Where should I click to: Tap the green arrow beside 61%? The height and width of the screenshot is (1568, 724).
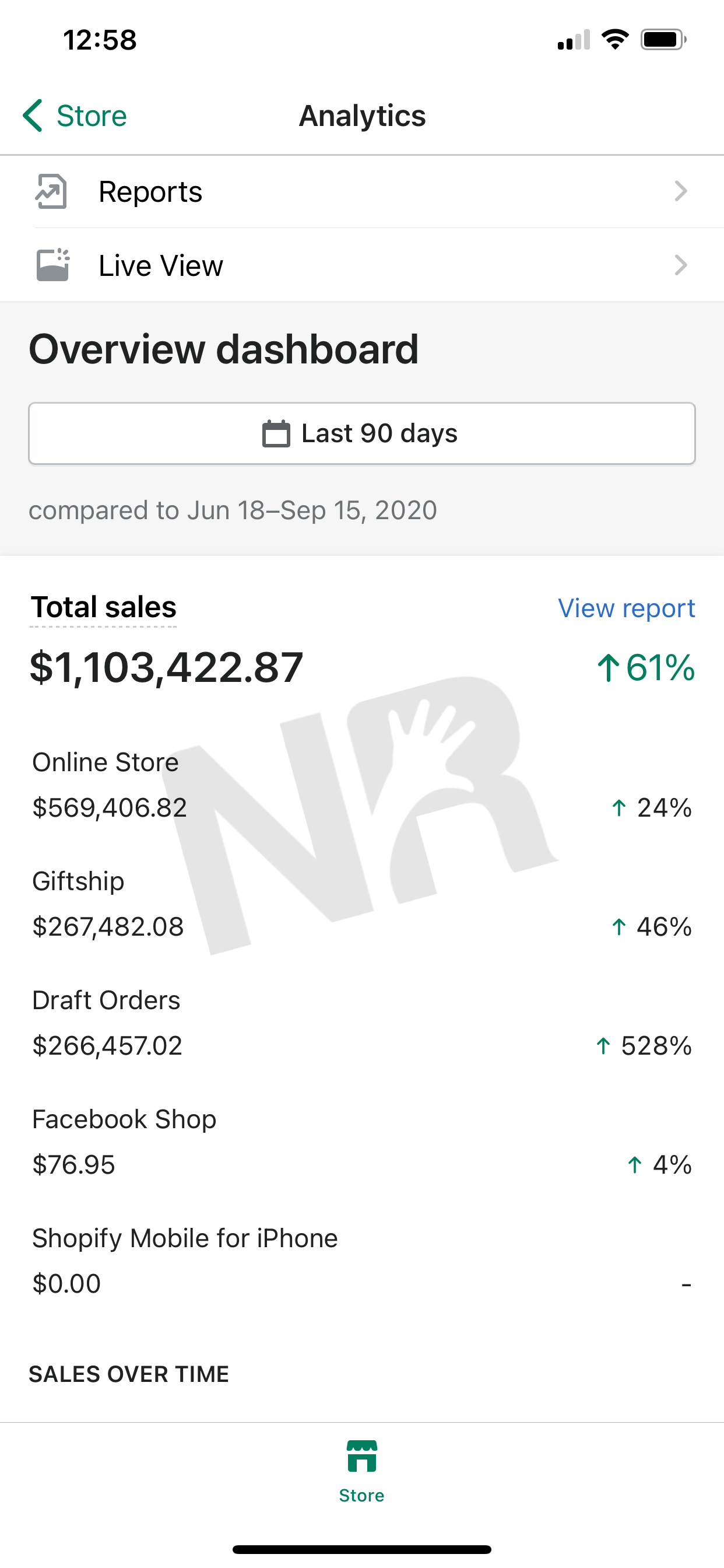(x=608, y=668)
